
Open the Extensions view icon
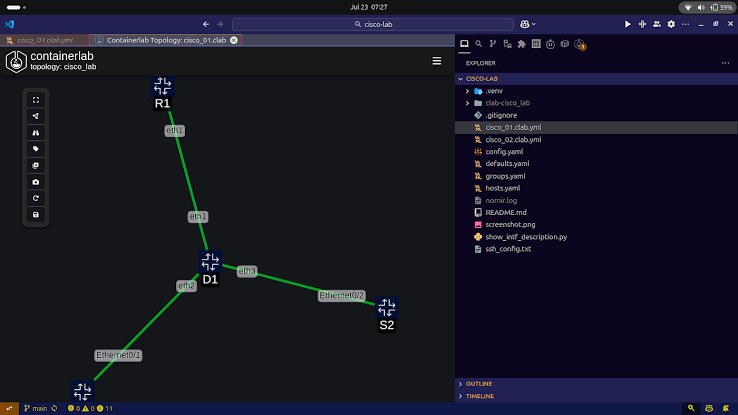point(521,44)
